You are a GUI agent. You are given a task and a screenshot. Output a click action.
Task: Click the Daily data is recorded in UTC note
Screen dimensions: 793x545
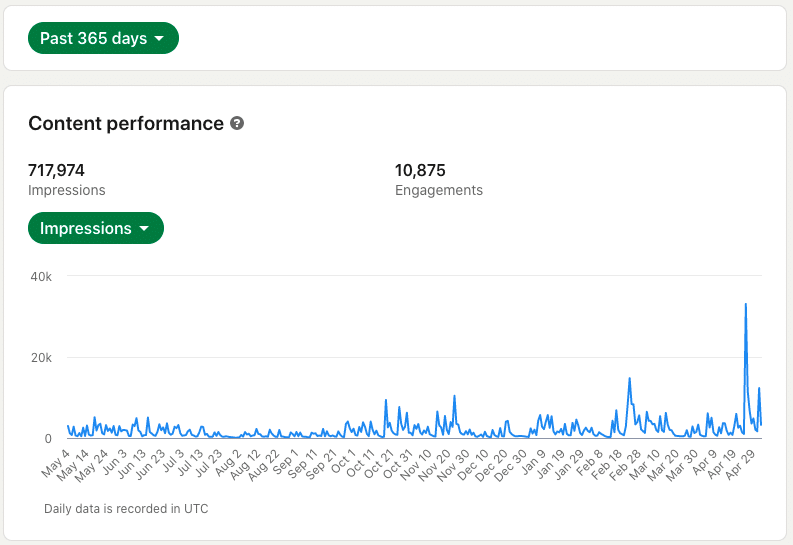tap(126, 509)
